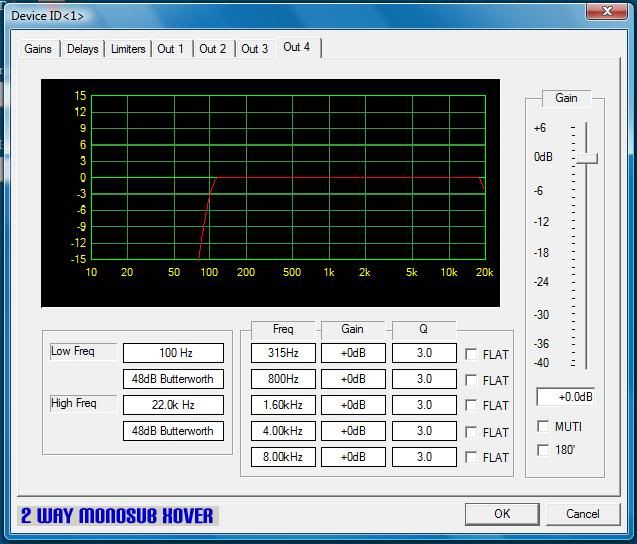Image resolution: width=637 pixels, height=544 pixels.
Task: Click the 315Hz frequency field
Action: [x=283, y=353]
